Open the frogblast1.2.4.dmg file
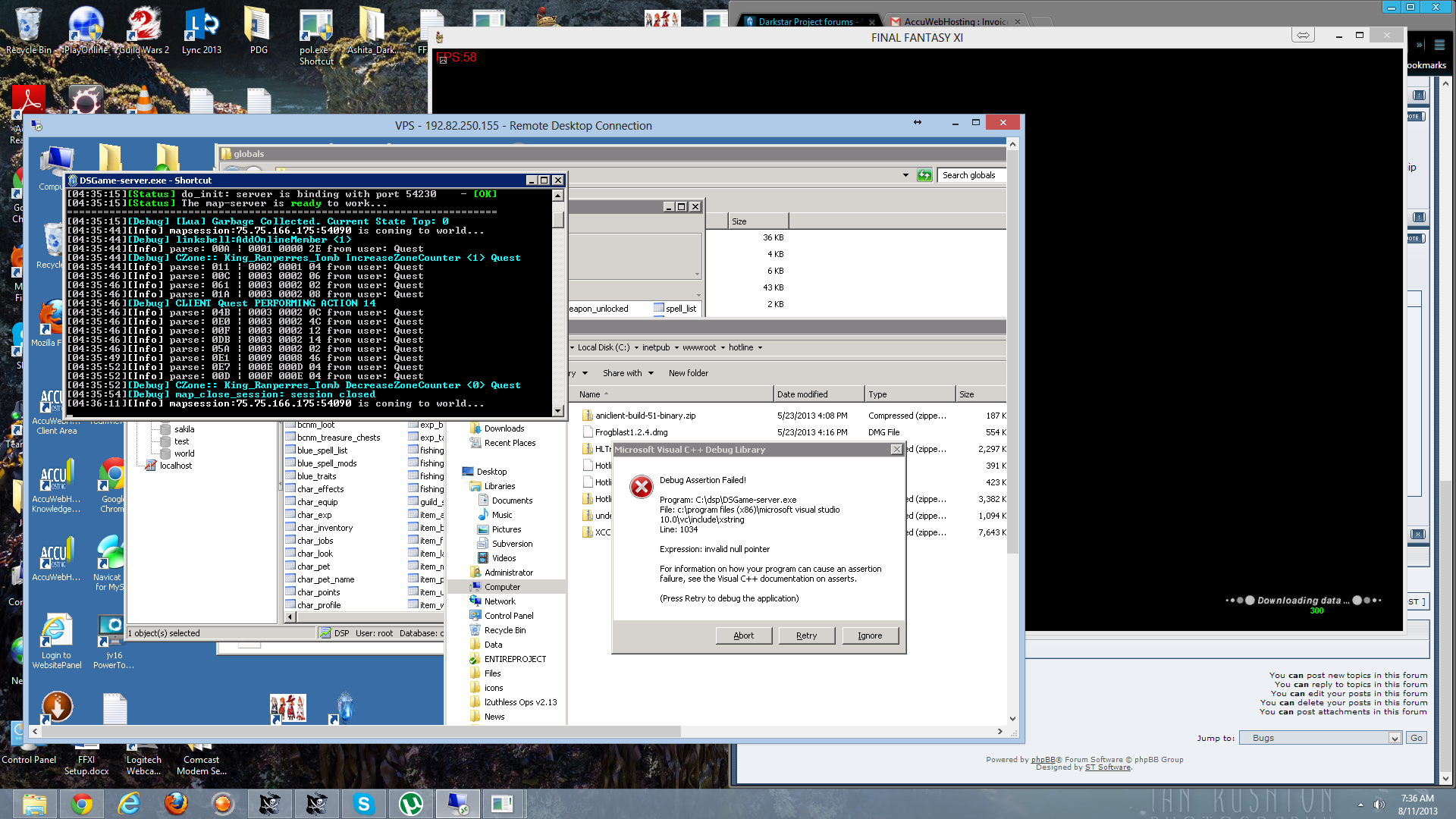The height and width of the screenshot is (819, 1456). point(631,432)
